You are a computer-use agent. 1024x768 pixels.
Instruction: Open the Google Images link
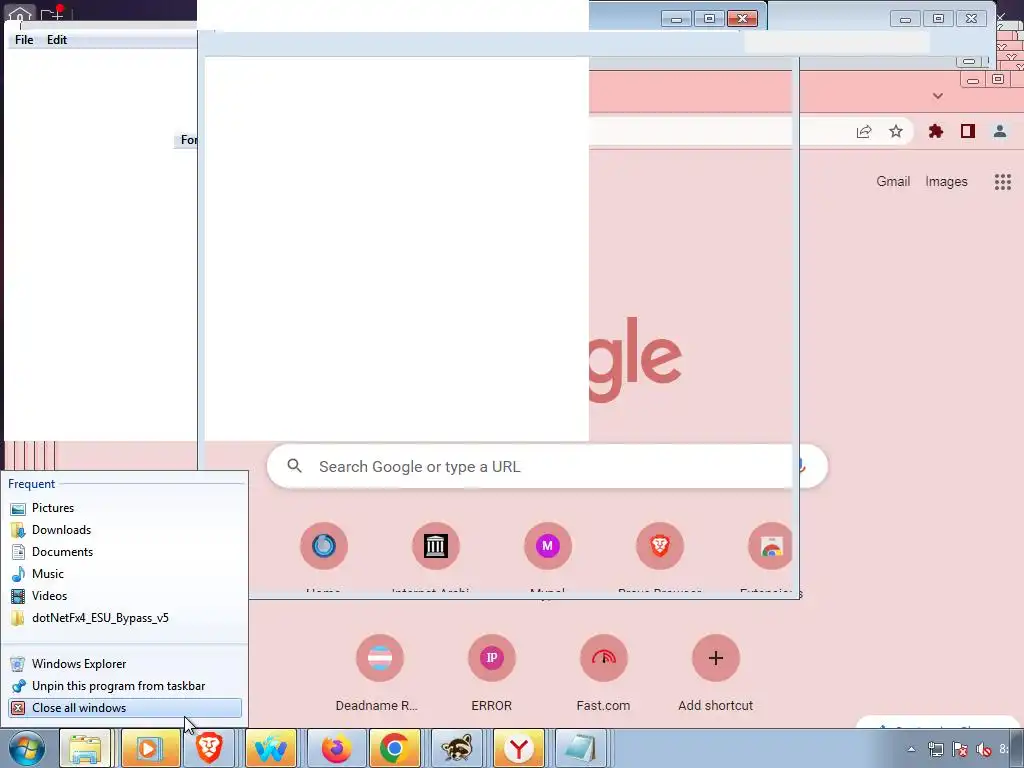tap(946, 182)
